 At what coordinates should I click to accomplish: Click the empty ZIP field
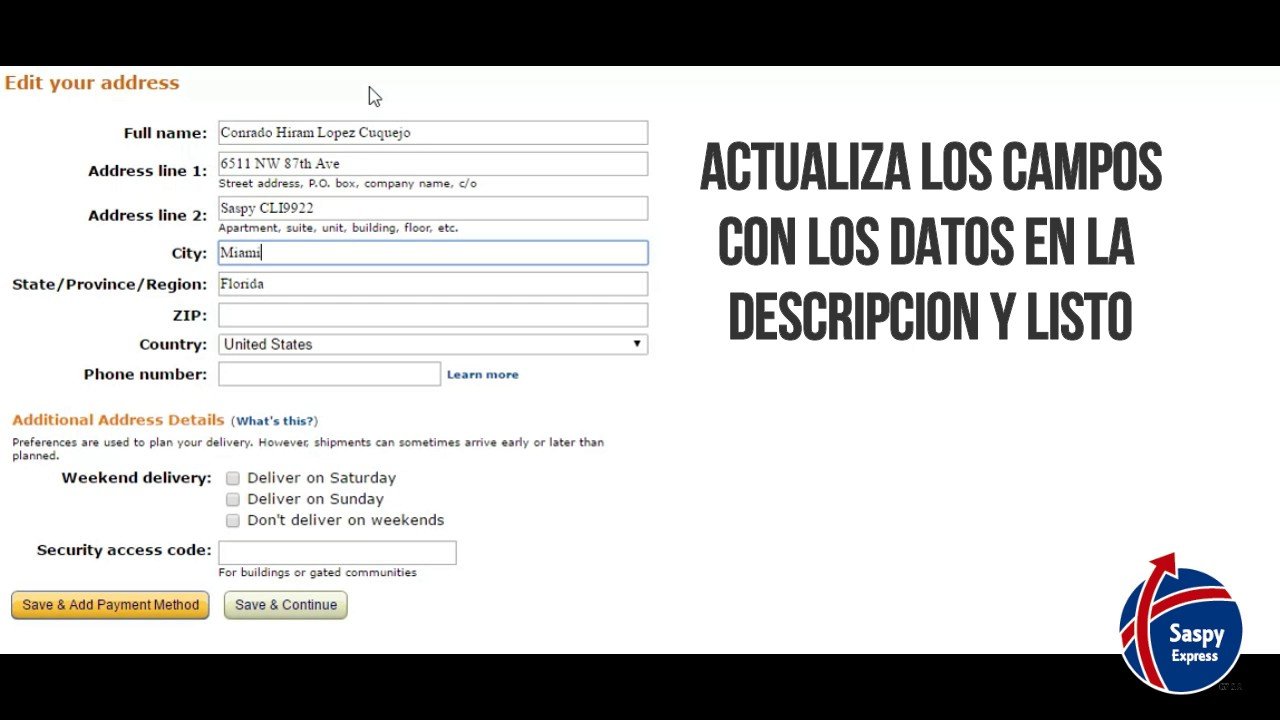pos(433,315)
